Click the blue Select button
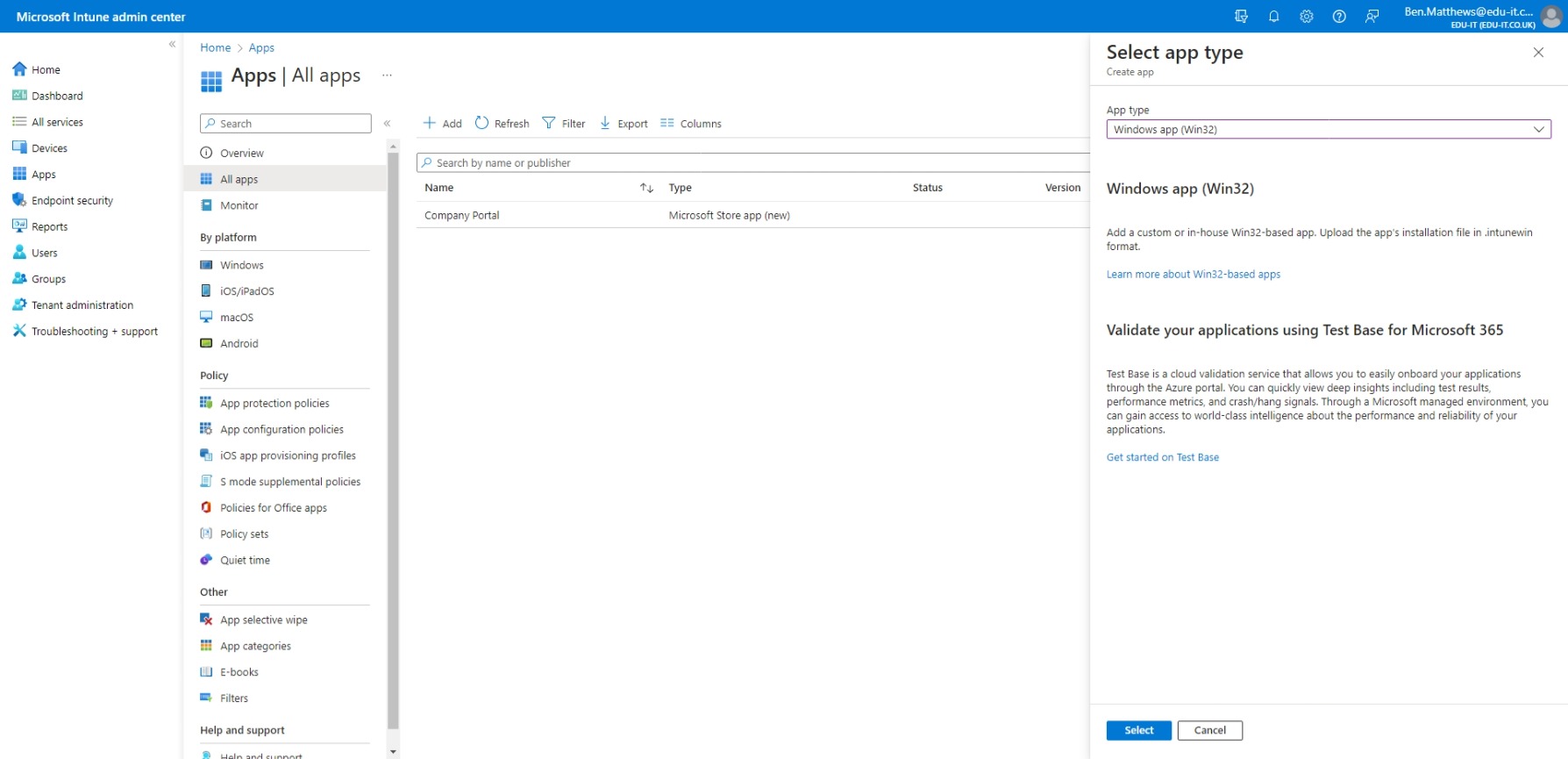This screenshot has height=759, width=1568. coord(1139,730)
